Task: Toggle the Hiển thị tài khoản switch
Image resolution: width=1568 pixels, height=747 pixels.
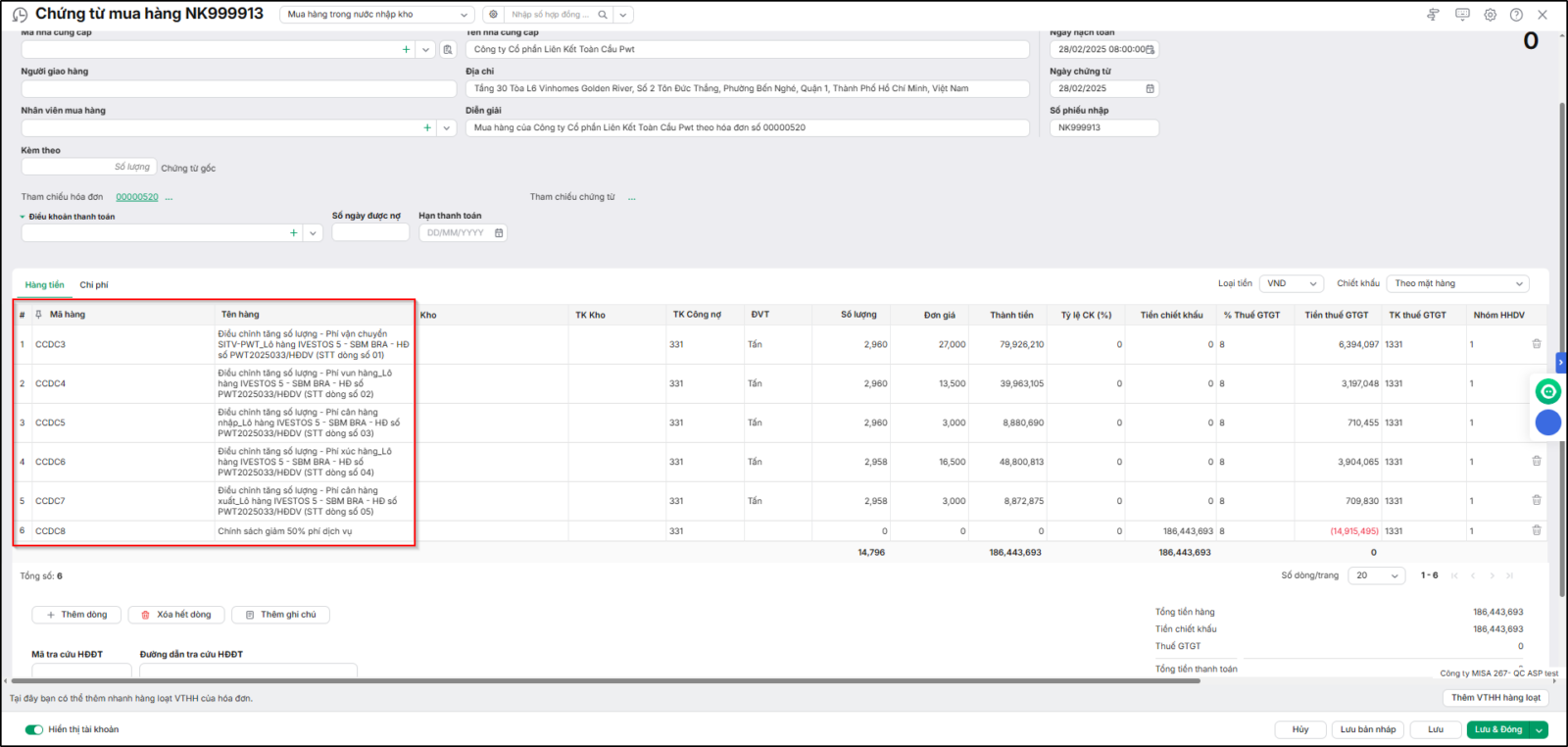Action: [34, 729]
